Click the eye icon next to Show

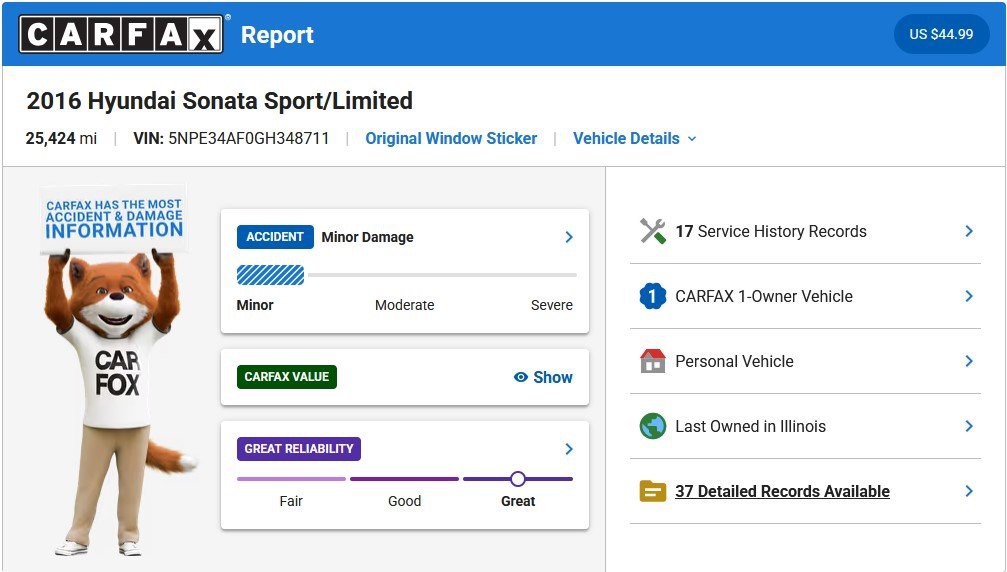pos(521,377)
